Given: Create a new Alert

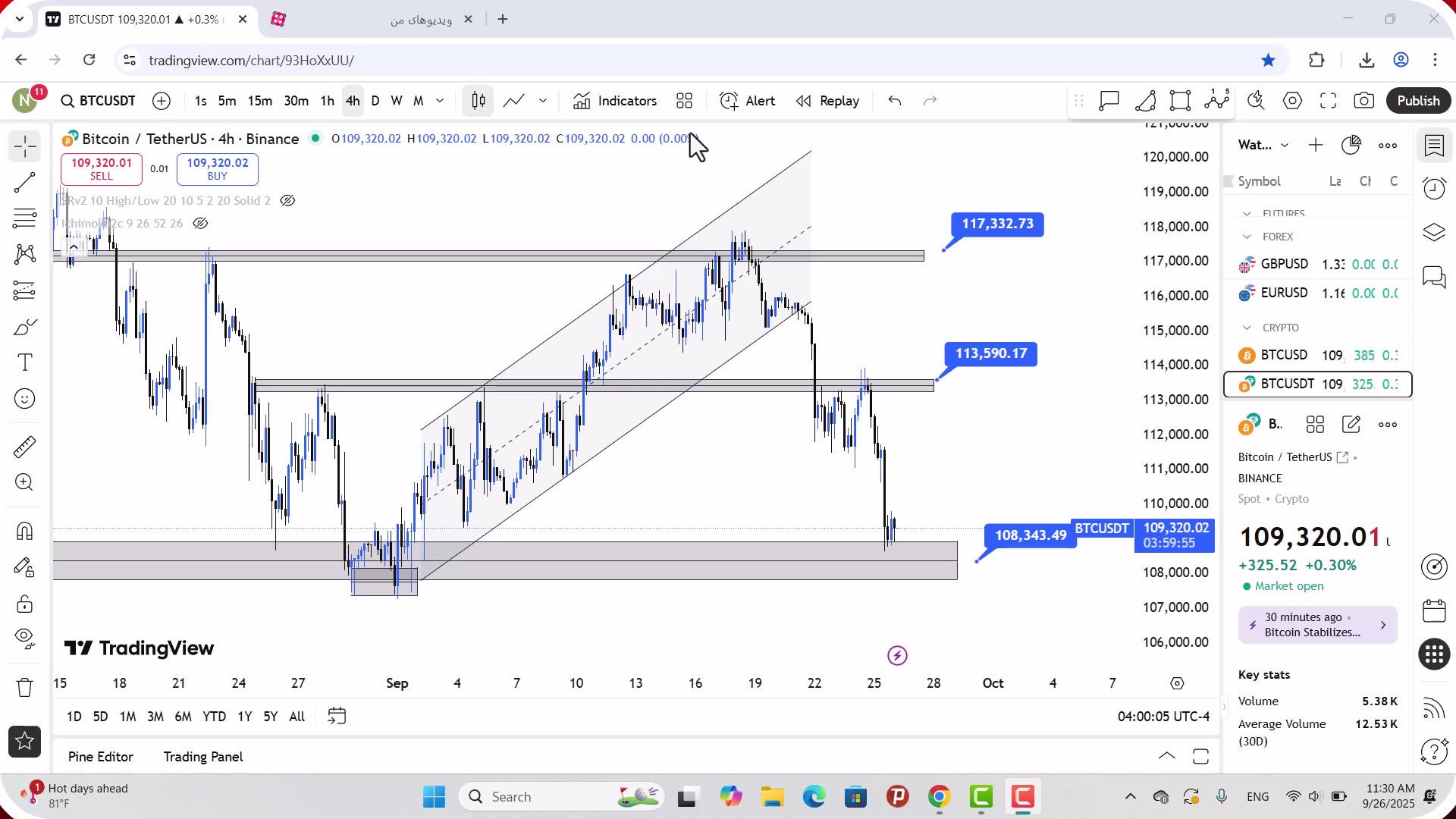Looking at the screenshot, I should [748, 101].
